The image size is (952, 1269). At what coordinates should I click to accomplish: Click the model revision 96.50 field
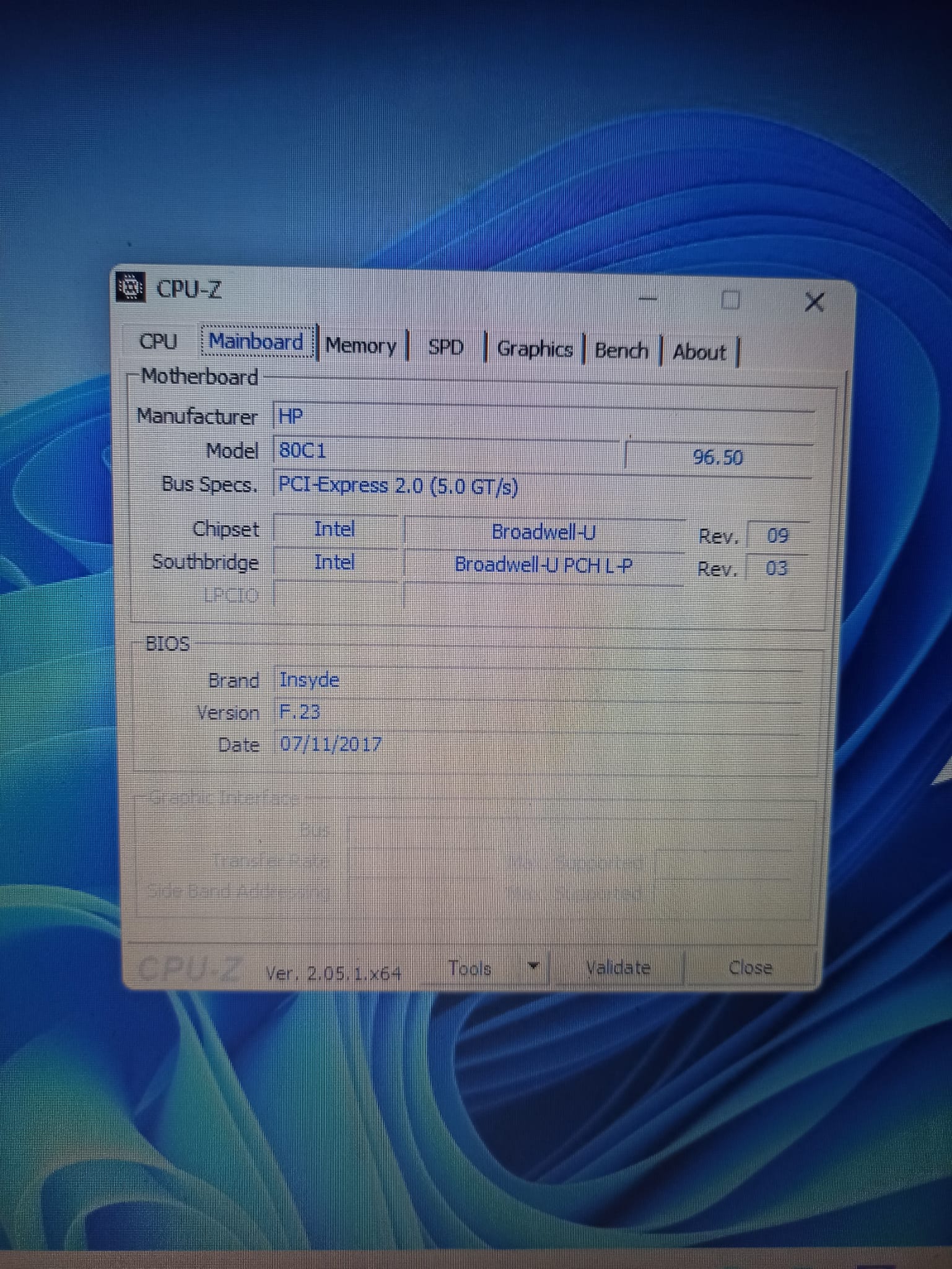pos(718,457)
